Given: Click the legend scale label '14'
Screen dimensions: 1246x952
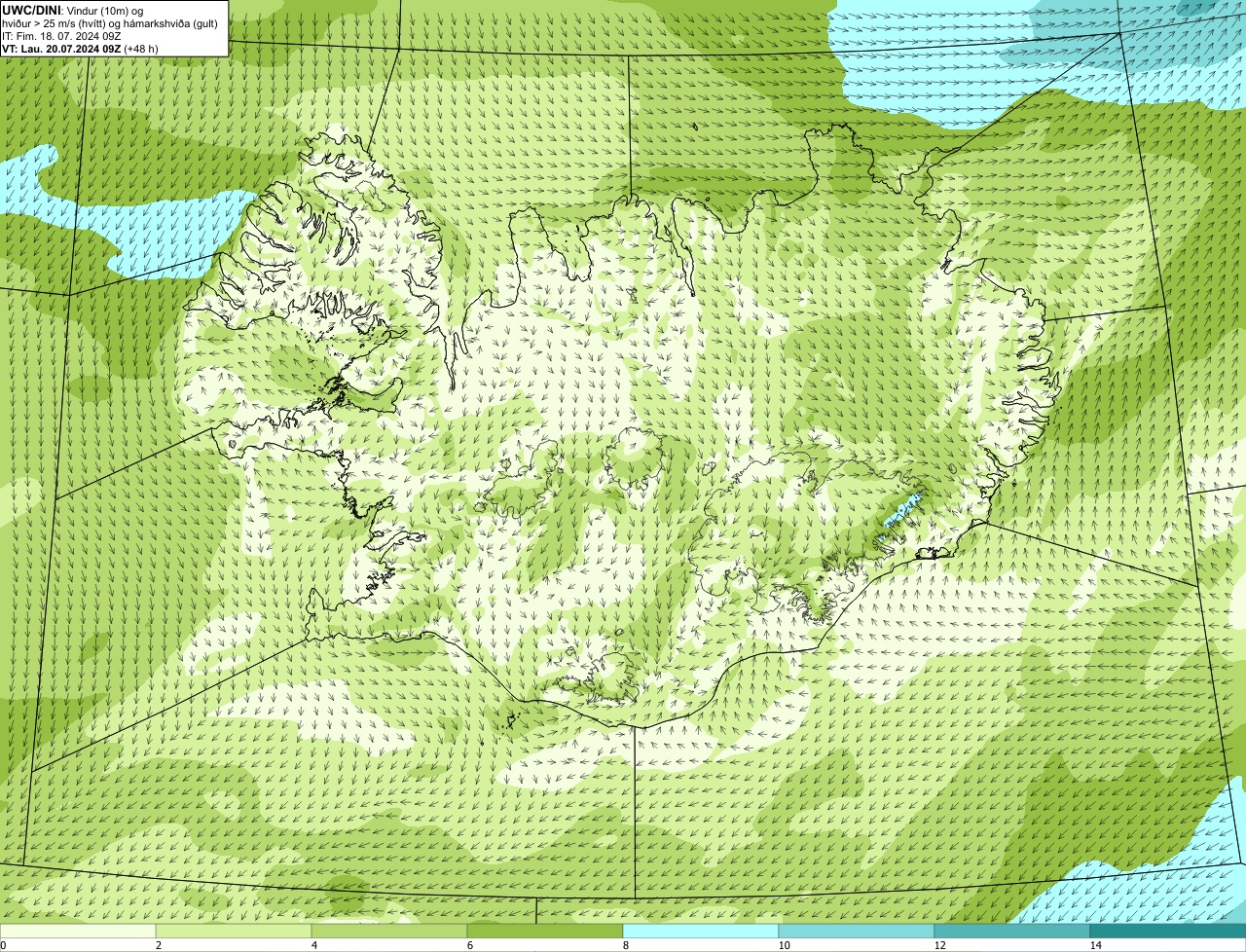Looking at the screenshot, I should pos(1095,945).
